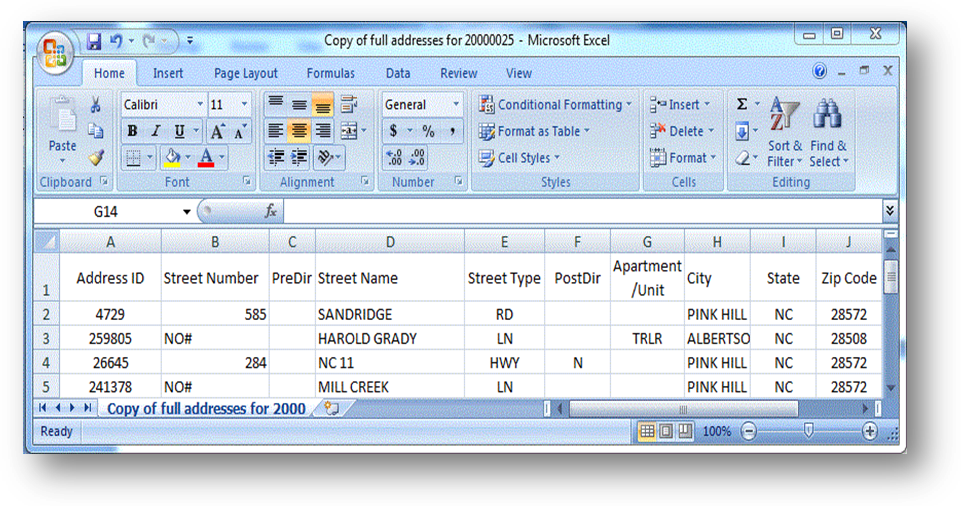Decrease decimal places
Viewport: 961px width, 506px height.
(417, 157)
